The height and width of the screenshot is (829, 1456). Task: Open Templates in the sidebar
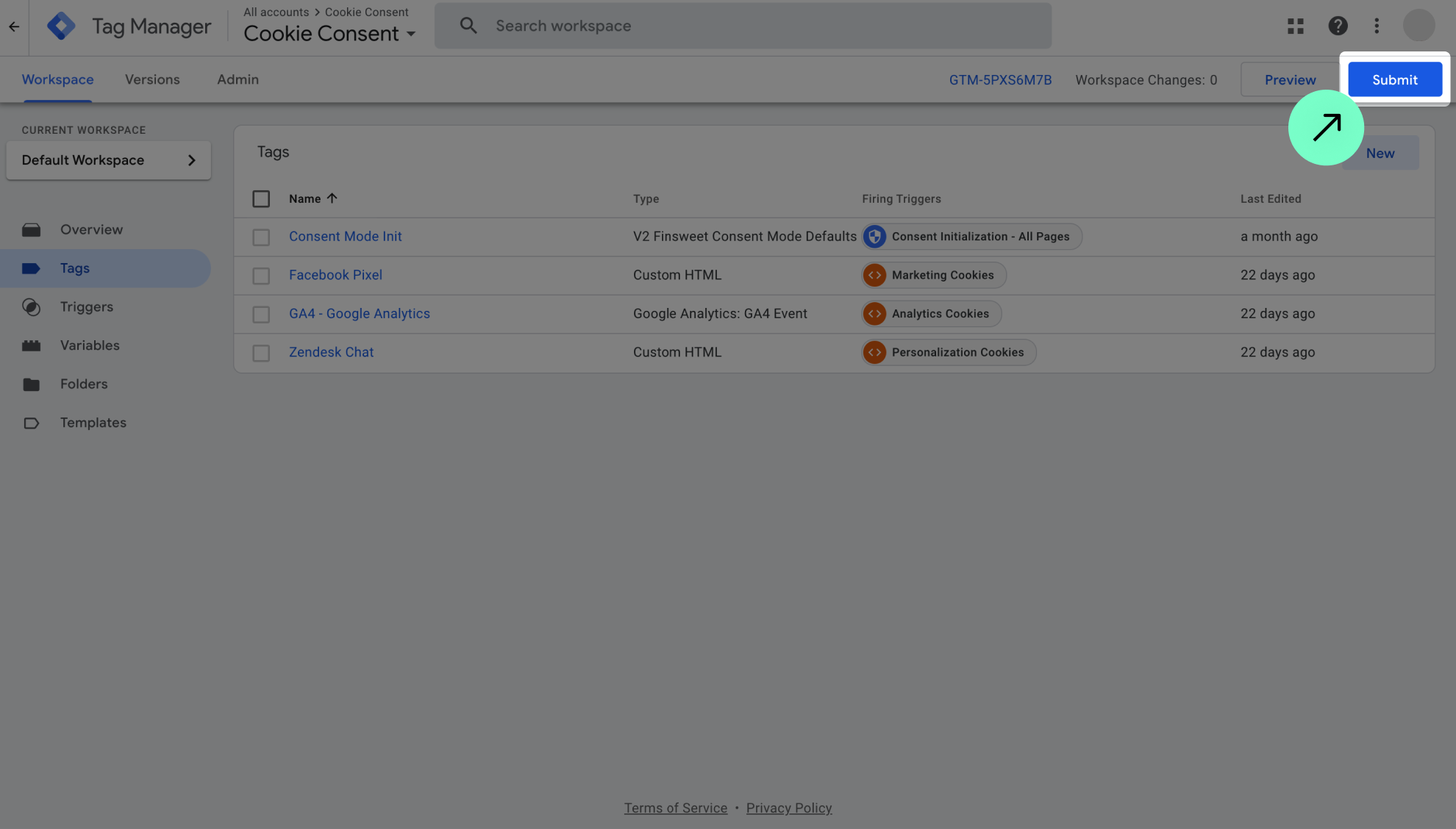pyautogui.click(x=106, y=423)
